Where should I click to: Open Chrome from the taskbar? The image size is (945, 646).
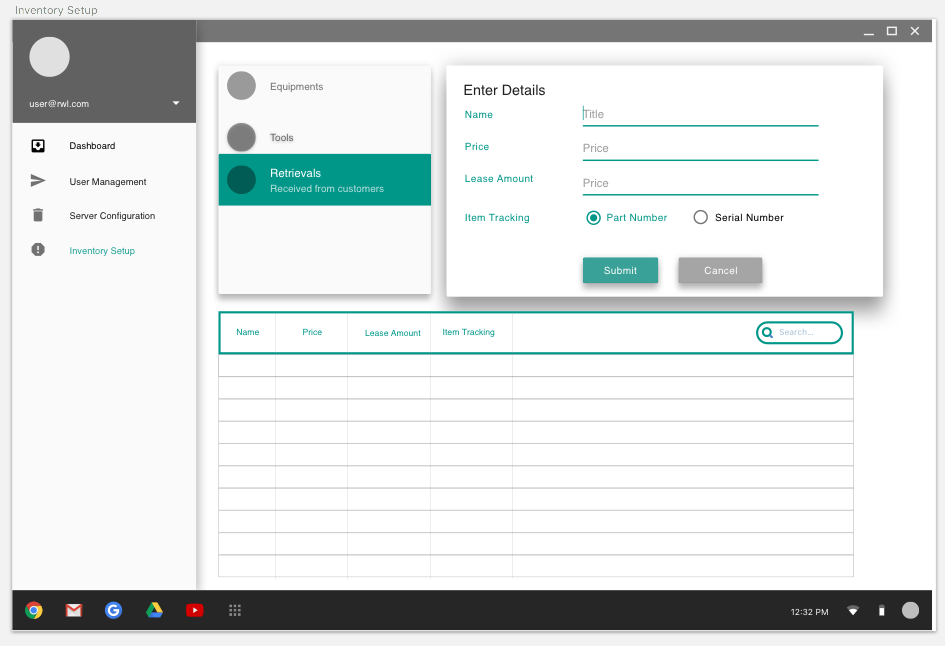tap(34, 610)
